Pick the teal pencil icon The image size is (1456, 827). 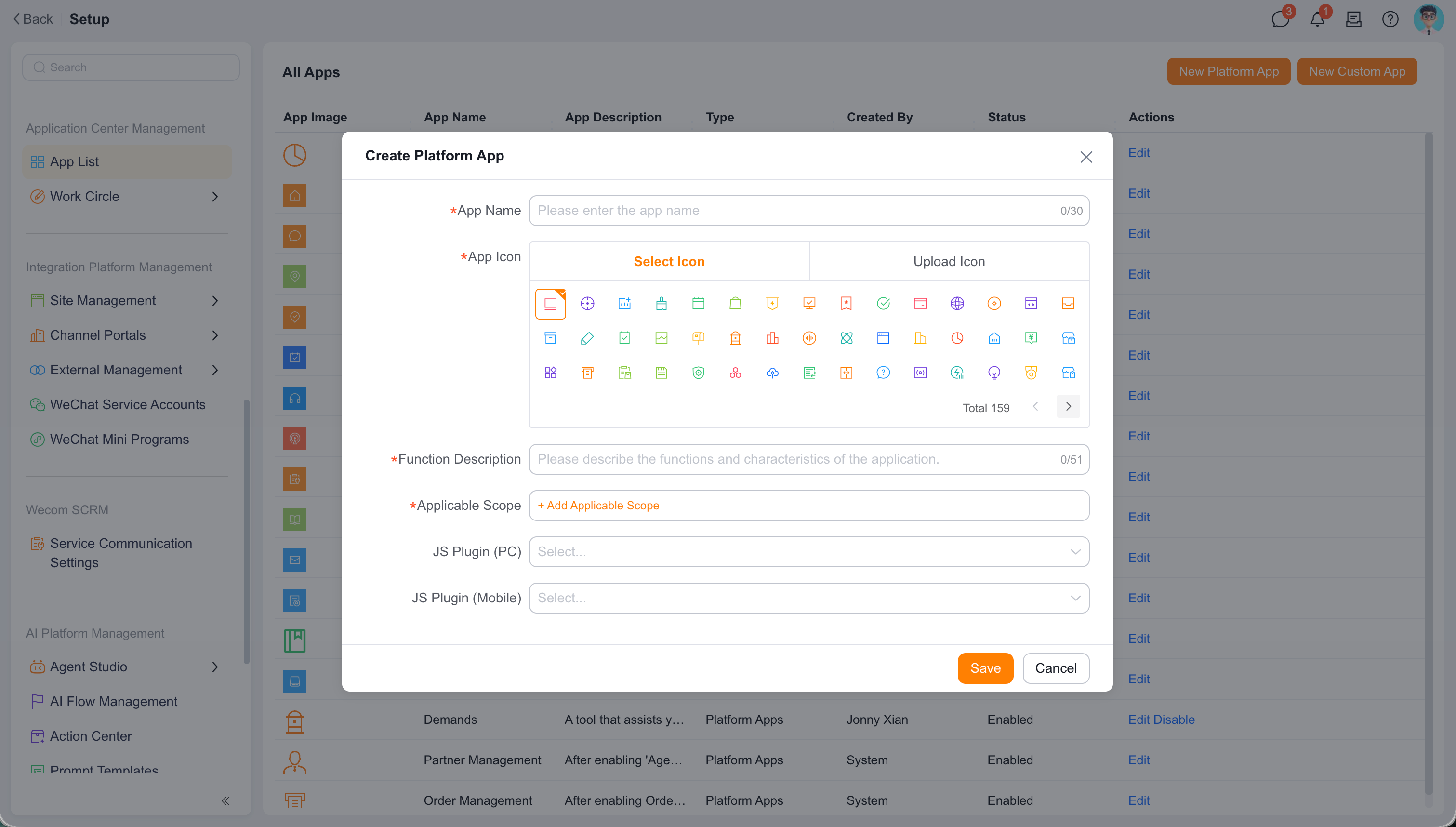pyautogui.click(x=587, y=338)
